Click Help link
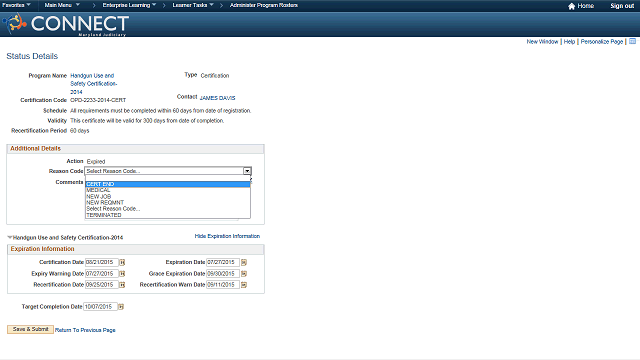The width and height of the screenshot is (640, 360). 569,42
